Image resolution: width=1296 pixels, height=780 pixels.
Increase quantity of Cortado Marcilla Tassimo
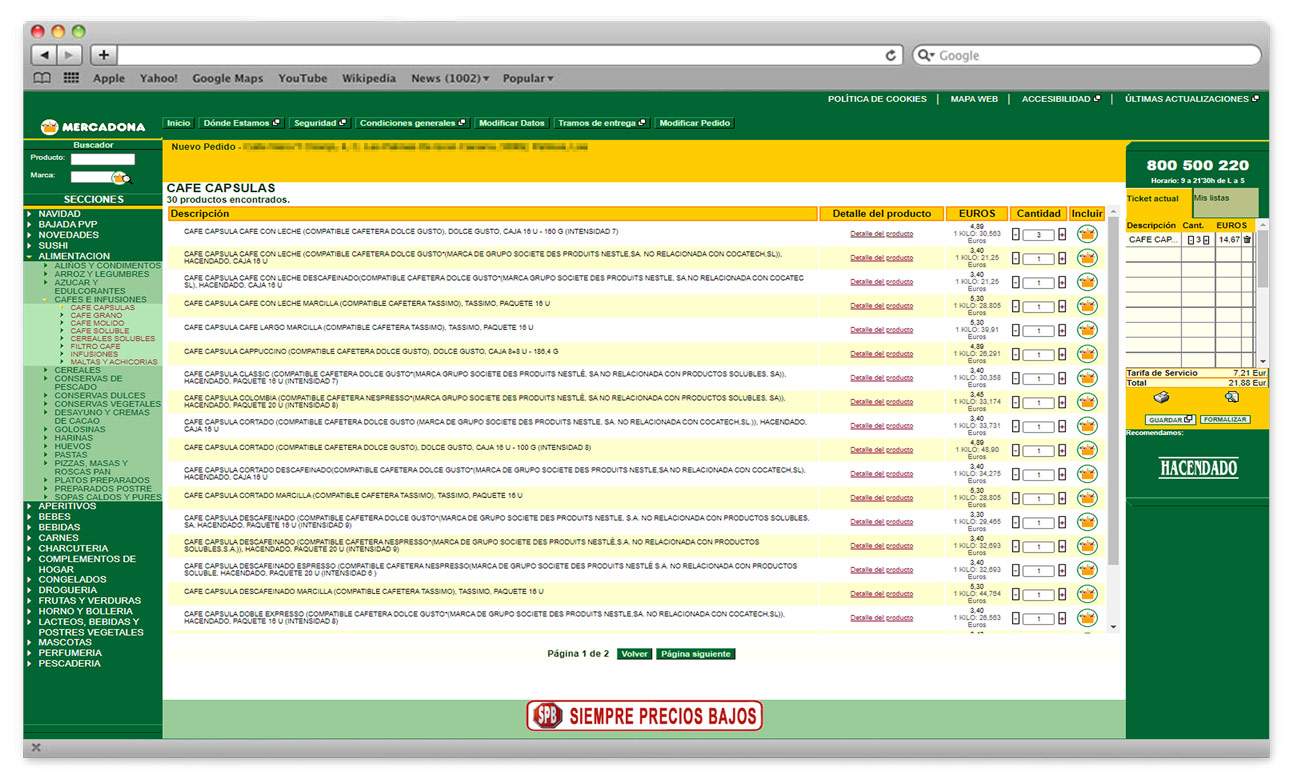pos(1062,499)
